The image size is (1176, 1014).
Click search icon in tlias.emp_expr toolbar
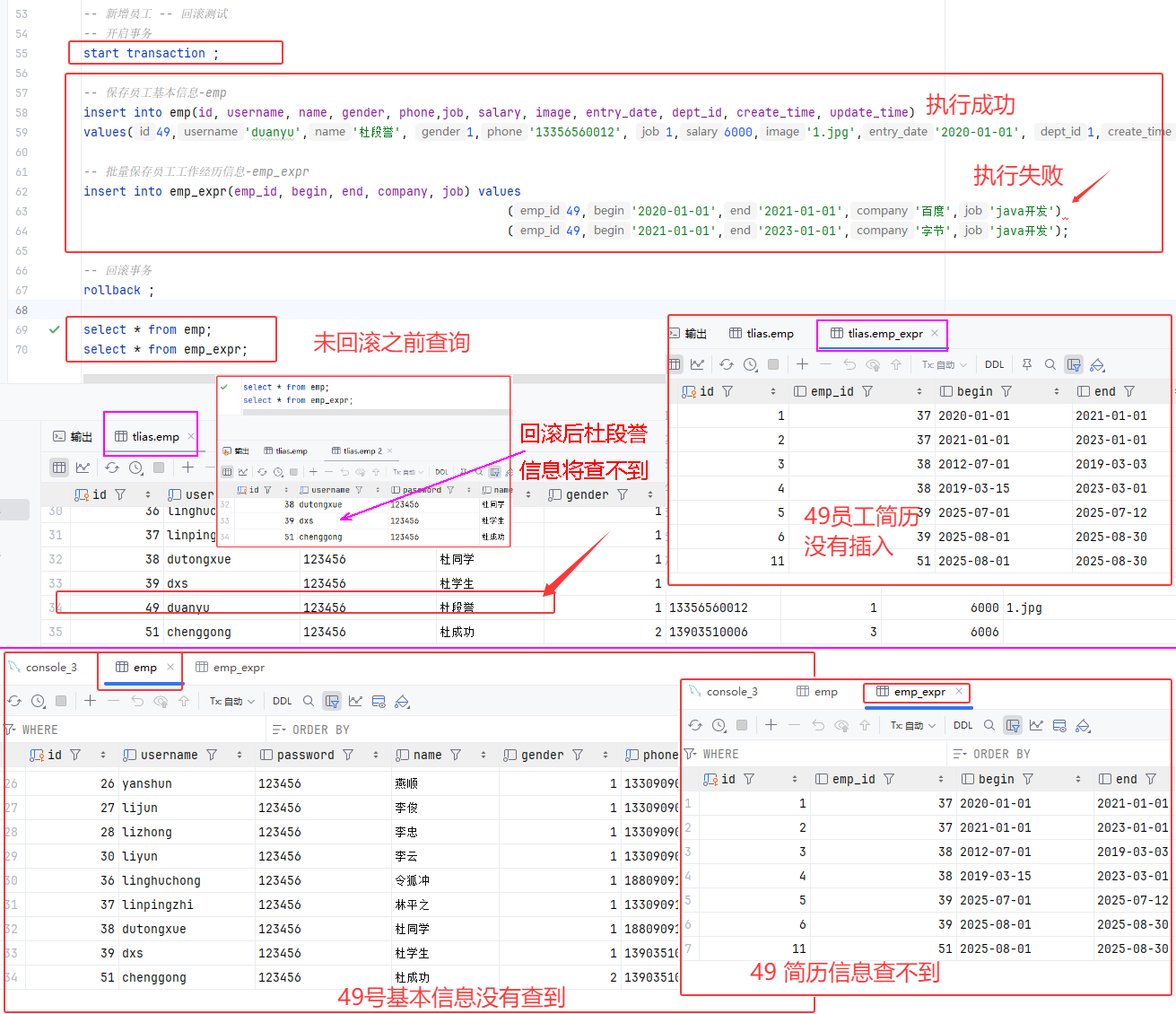click(x=1050, y=364)
